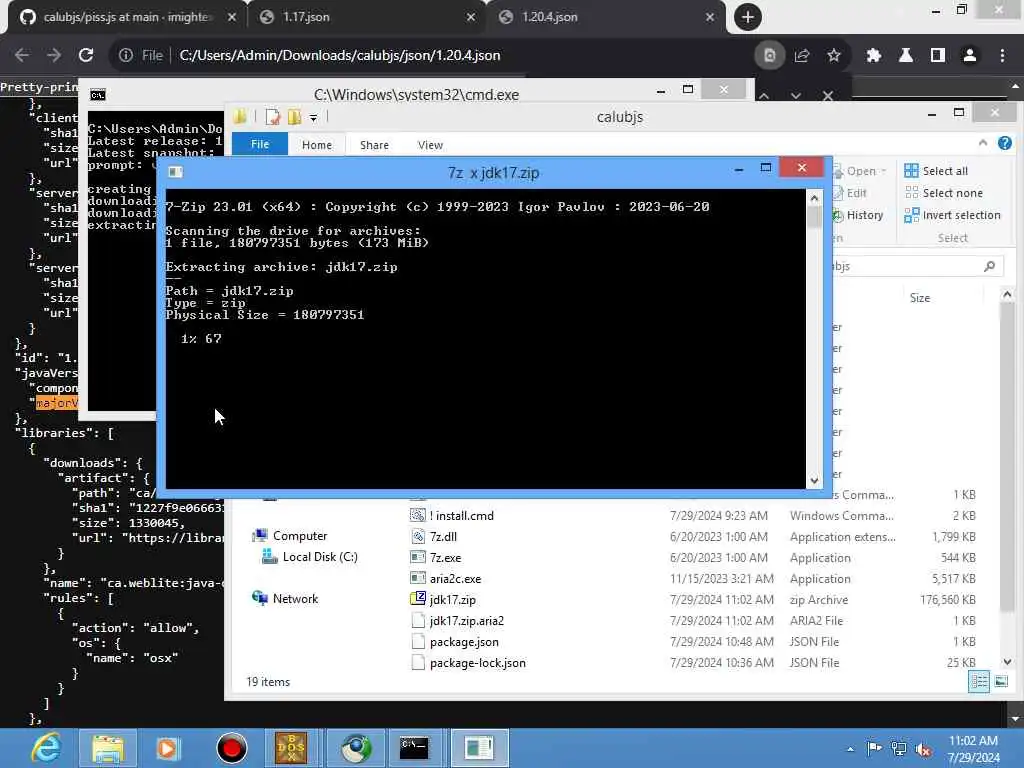
Task: Open the browser profile avatar icon
Action: tap(970, 56)
